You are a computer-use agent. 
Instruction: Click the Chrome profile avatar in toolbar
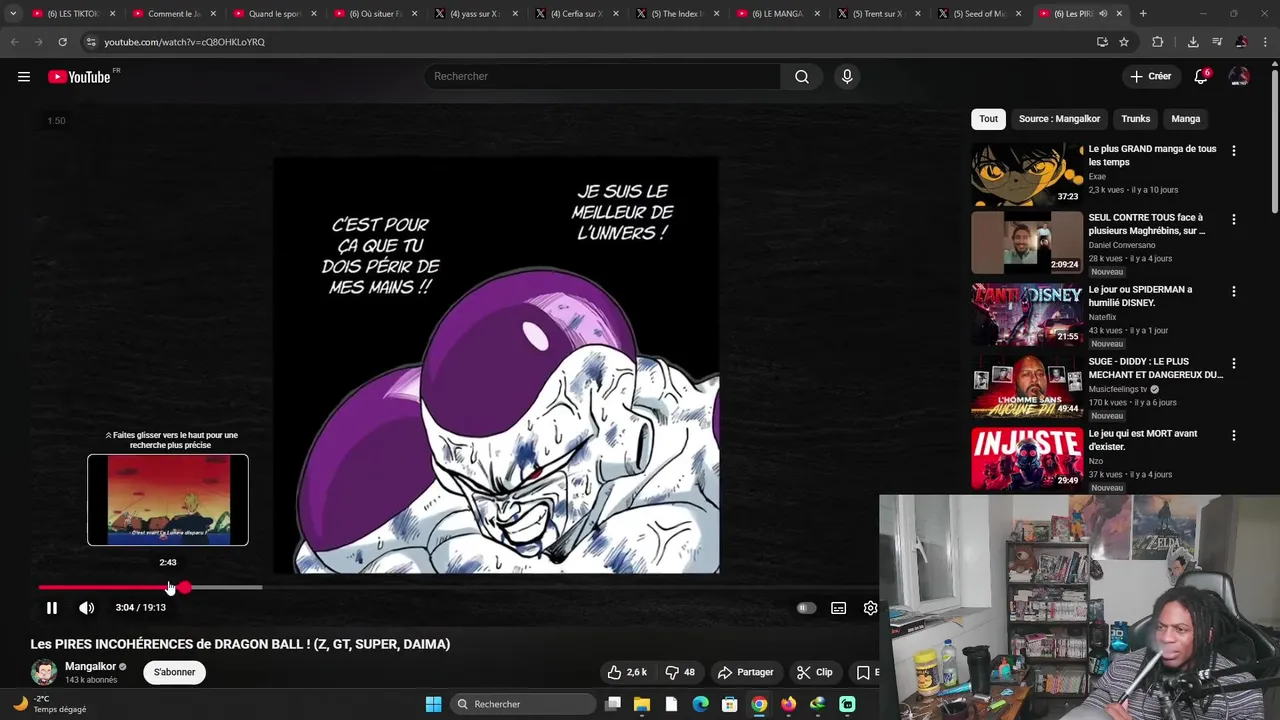tap(1241, 42)
